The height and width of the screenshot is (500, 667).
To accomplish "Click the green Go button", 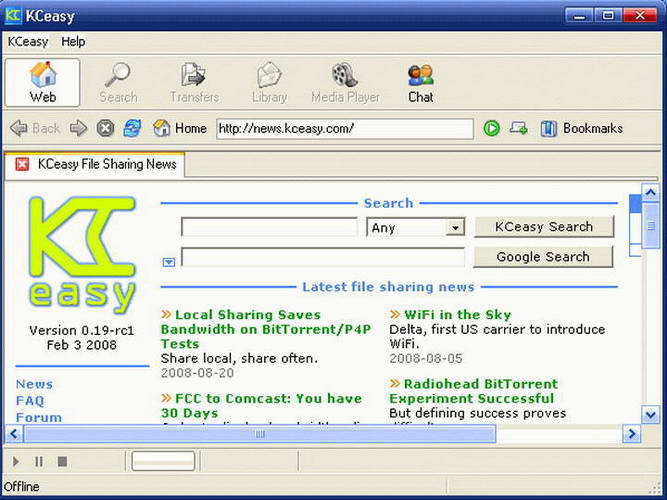I will coord(492,129).
